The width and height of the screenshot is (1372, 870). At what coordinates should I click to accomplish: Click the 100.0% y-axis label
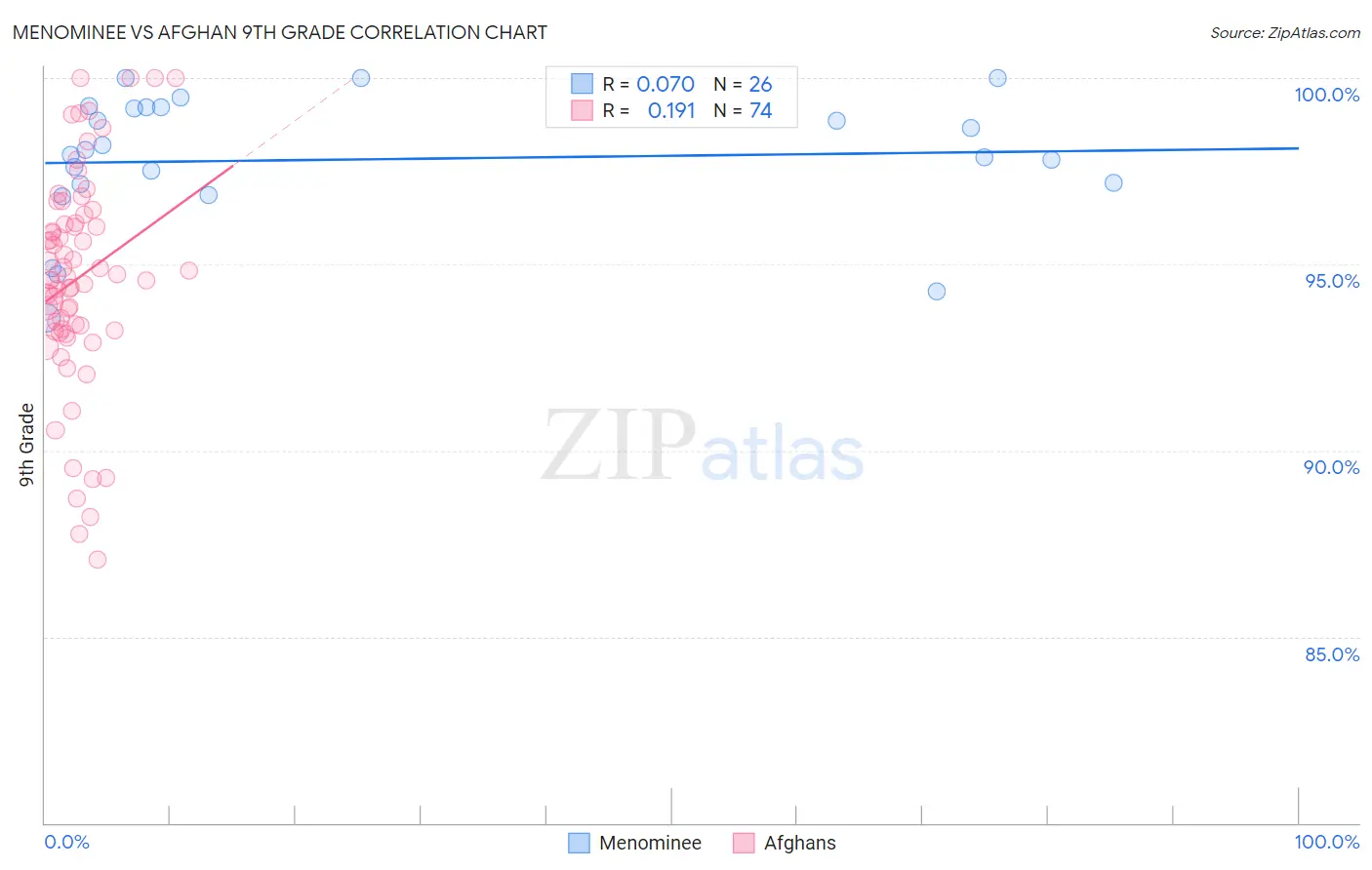tap(1327, 95)
